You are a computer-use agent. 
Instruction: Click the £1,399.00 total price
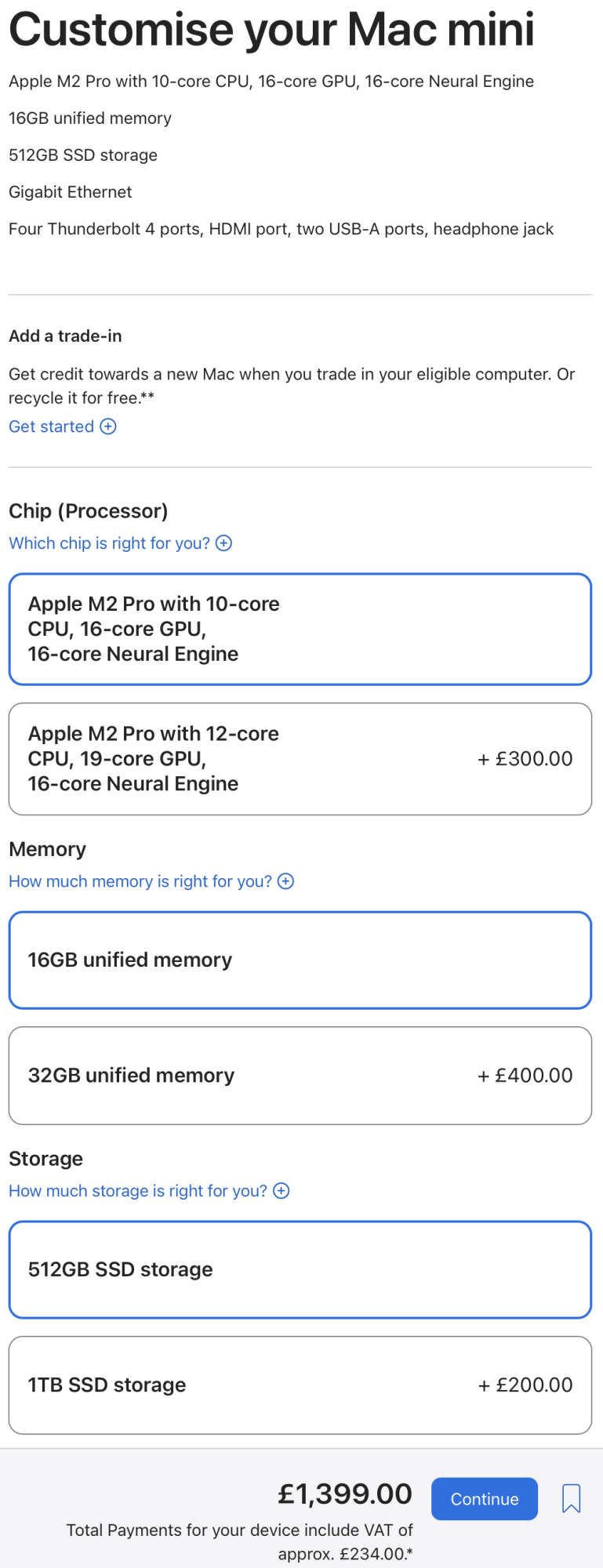click(x=345, y=1494)
